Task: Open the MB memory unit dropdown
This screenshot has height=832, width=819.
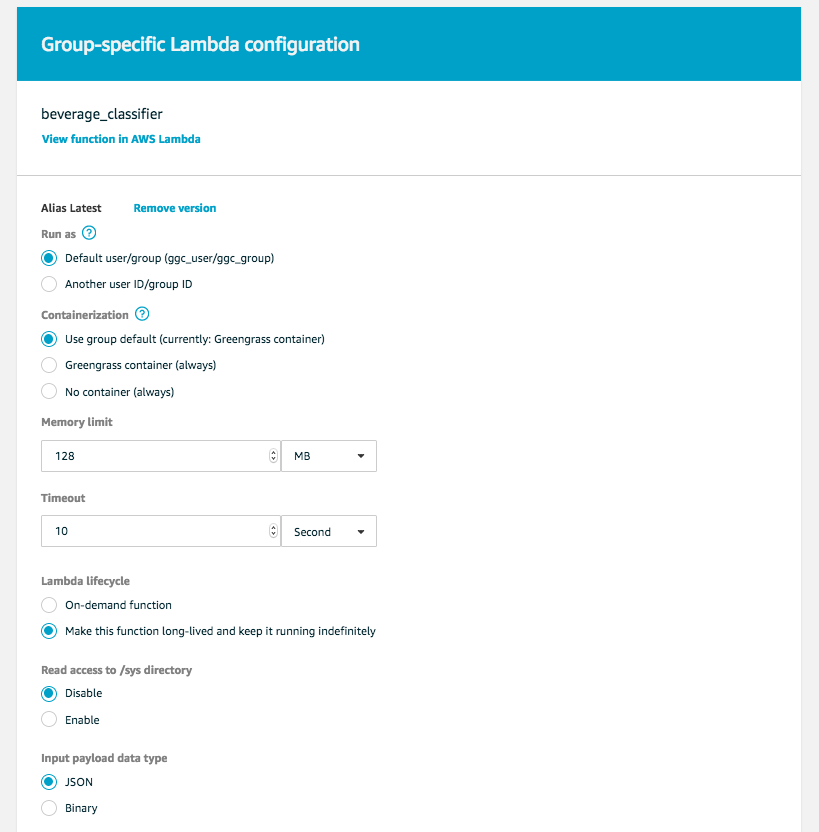Action: (x=329, y=456)
